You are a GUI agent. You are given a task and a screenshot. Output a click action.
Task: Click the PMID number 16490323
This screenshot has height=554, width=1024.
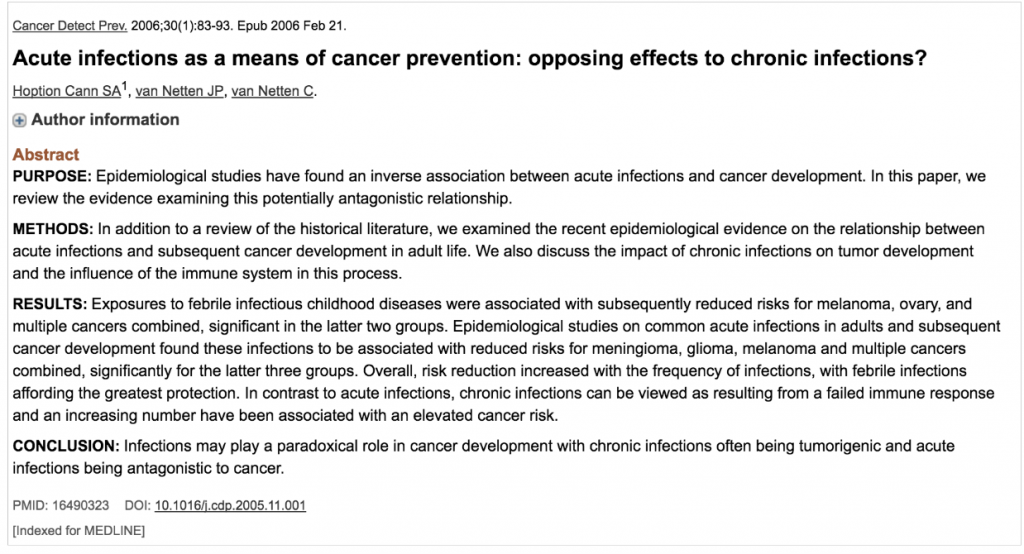tap(80, 505)
